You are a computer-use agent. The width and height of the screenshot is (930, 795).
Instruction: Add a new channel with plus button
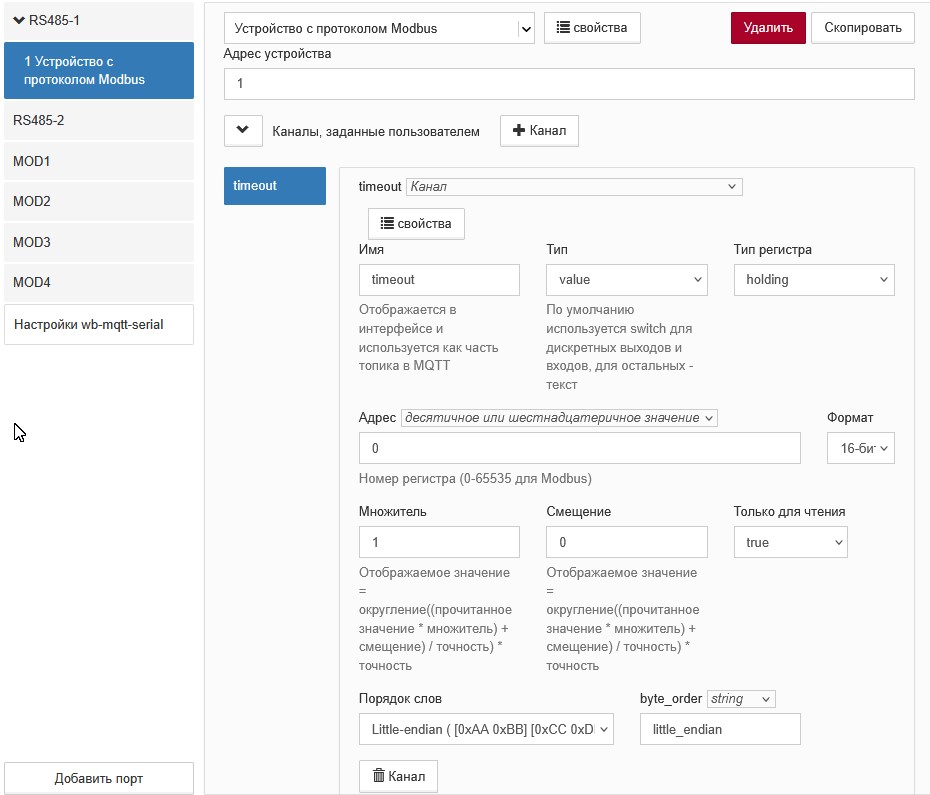pyautogui.click(x=539, y=131)
